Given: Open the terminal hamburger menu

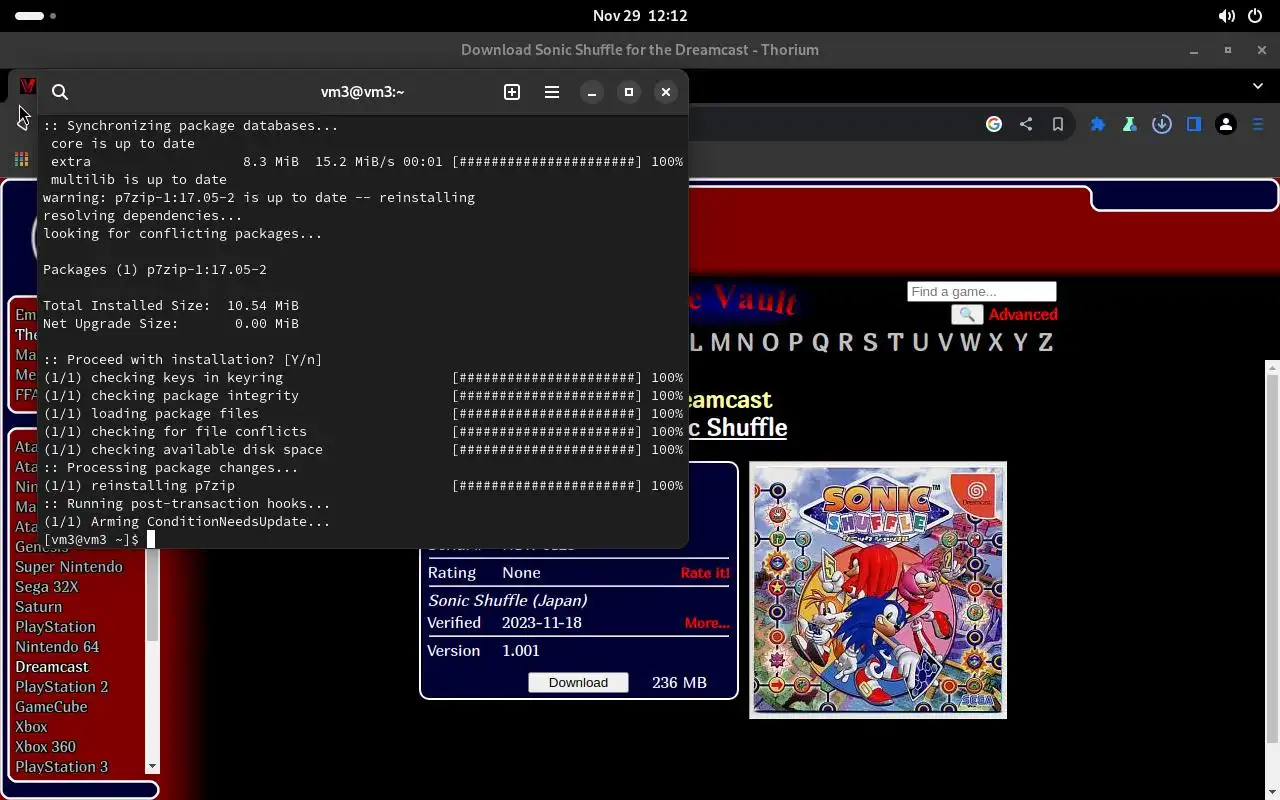Looking at the screenshot, I should coord(552,92).
